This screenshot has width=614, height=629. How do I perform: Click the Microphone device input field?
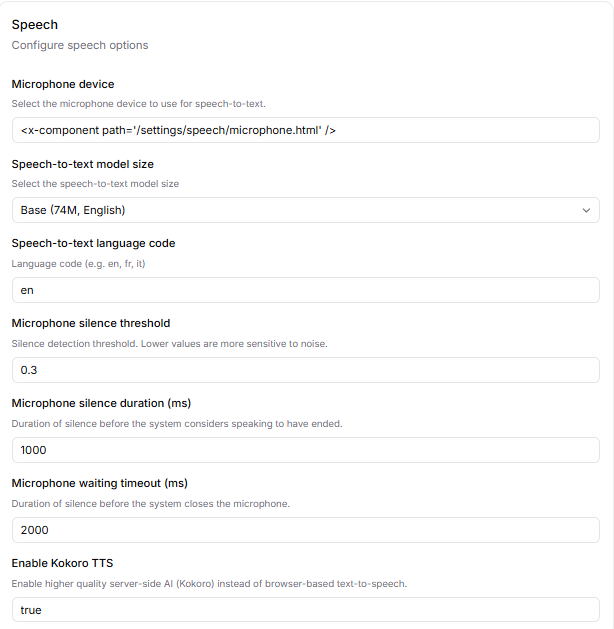click(x=305, y=130)
